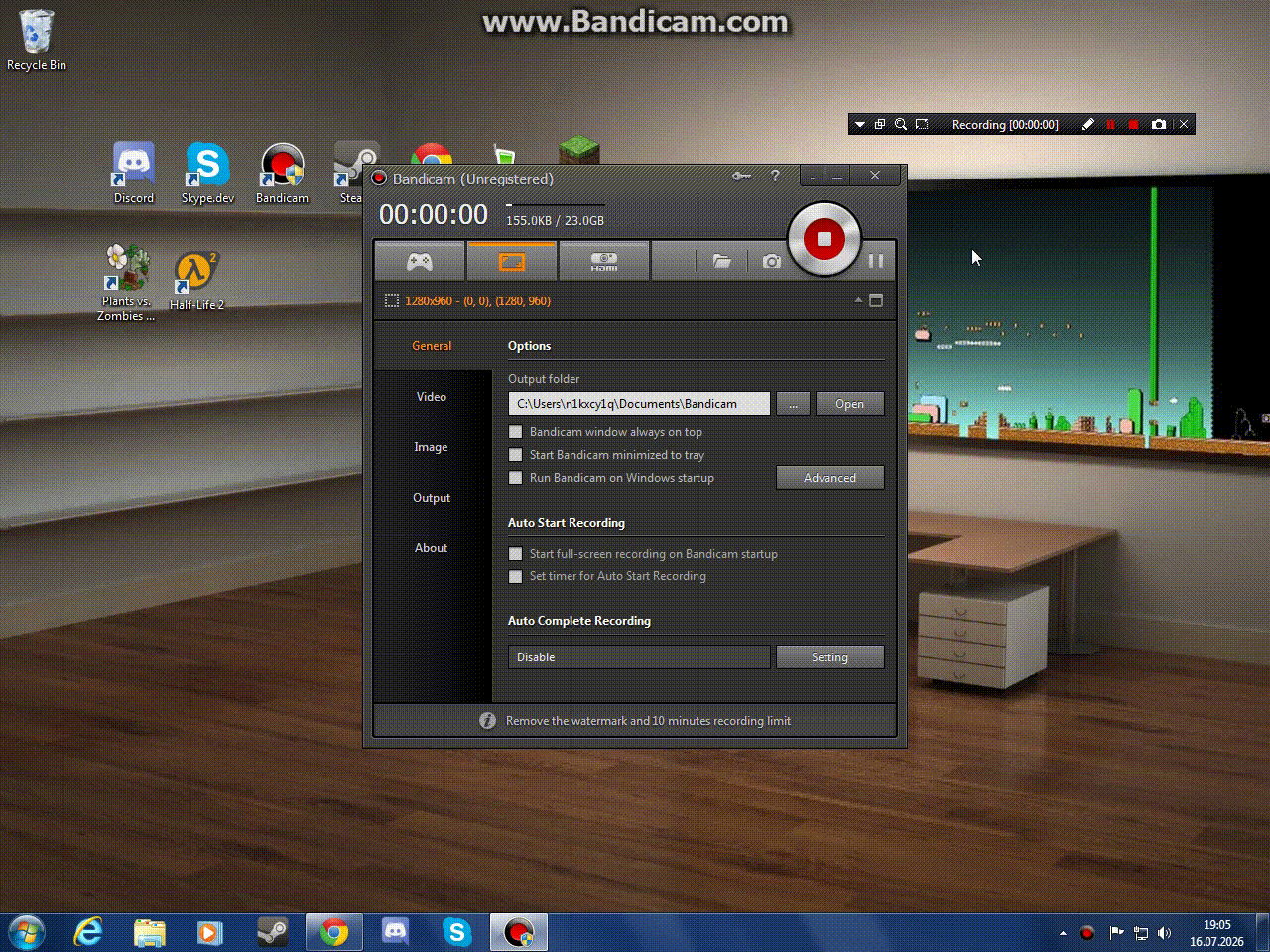Open the output folder icon in toolbar
Screen dimensions: 1270x952
pos(721,261)
